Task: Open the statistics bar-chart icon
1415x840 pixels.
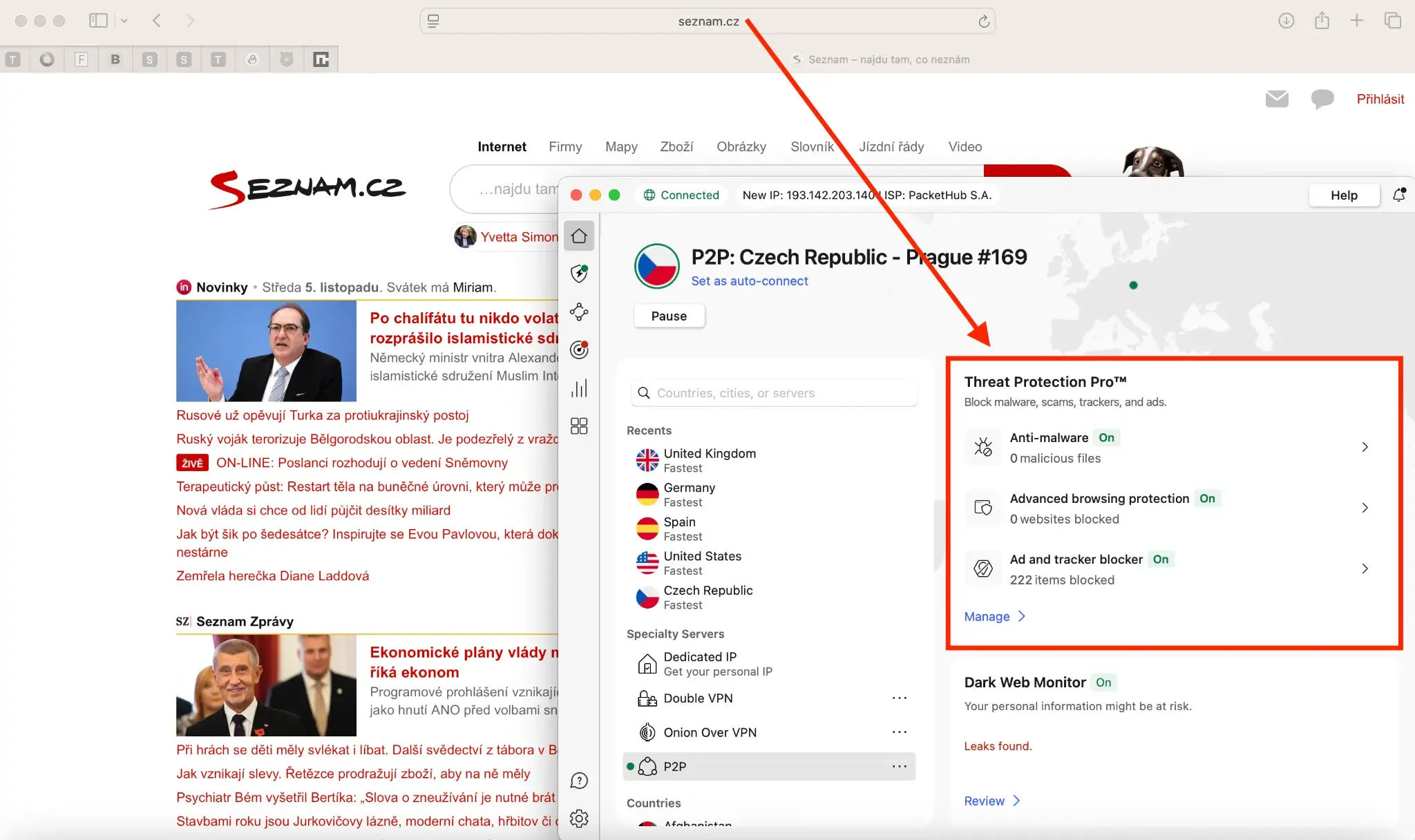Action: pyautogui.click(x=579, y=388)
